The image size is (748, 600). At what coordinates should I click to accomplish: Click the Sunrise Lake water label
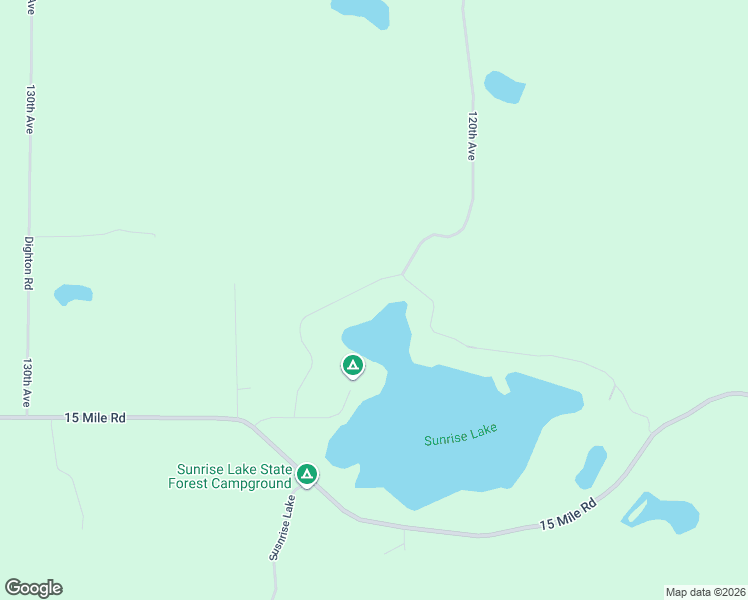click(x=461, y=434)
